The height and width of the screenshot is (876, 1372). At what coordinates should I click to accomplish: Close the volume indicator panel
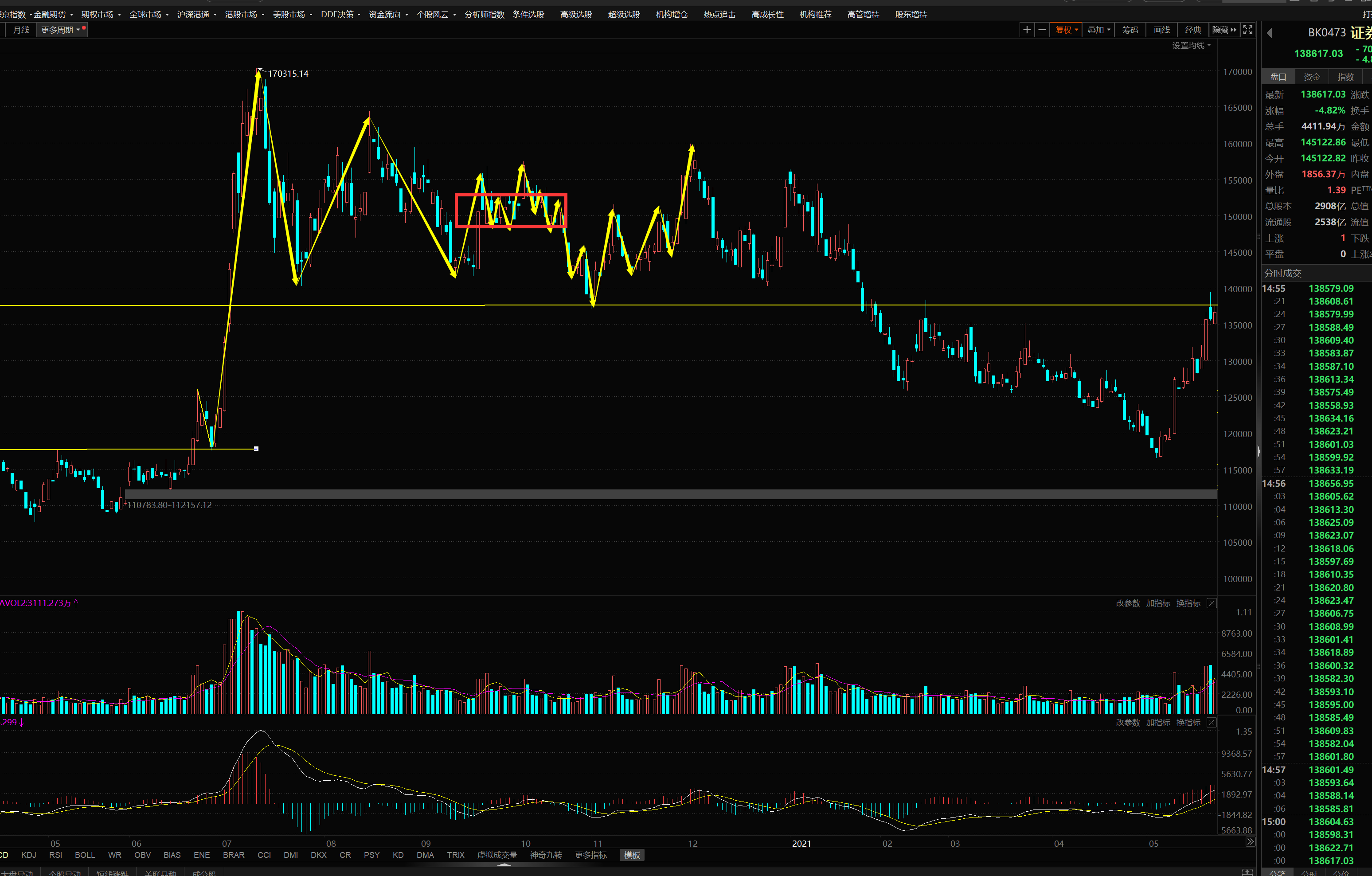click(x=1212, y=603)
